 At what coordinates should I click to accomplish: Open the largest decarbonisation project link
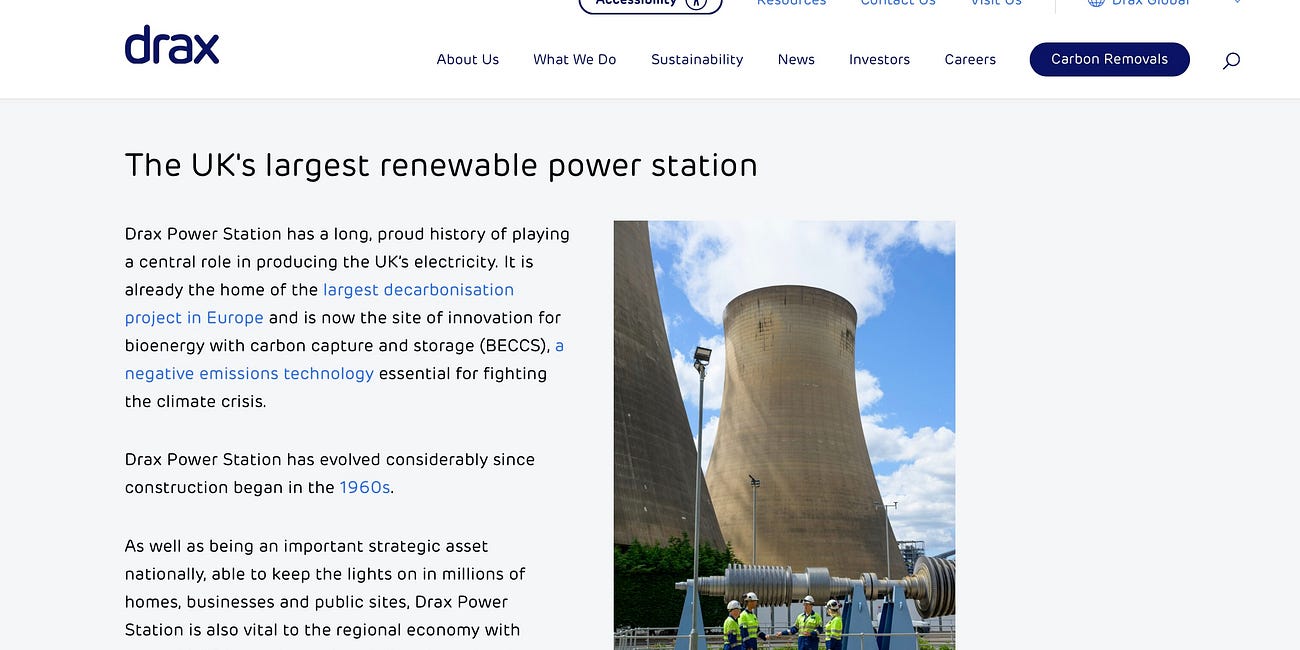pyautogui.click(x=319, y=304)
